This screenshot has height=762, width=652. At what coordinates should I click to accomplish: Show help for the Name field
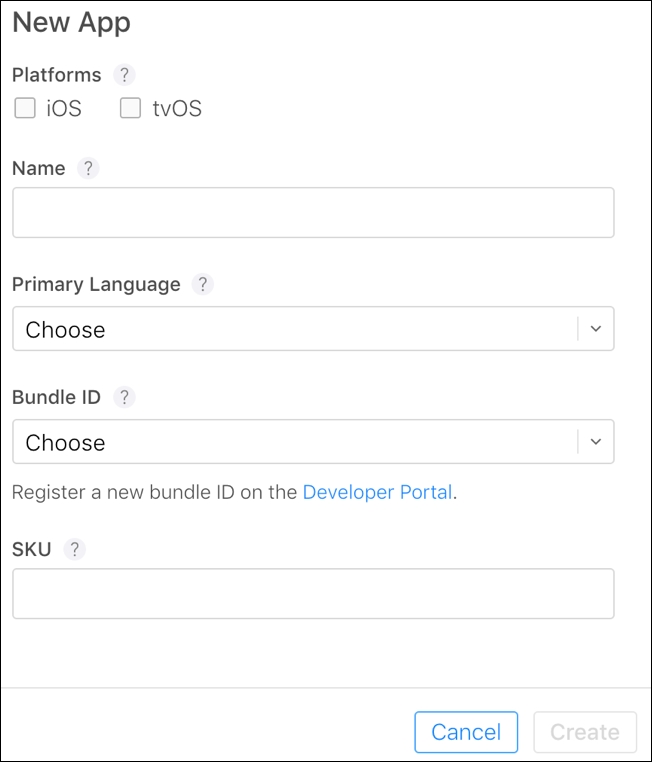[x=88, y=168]
